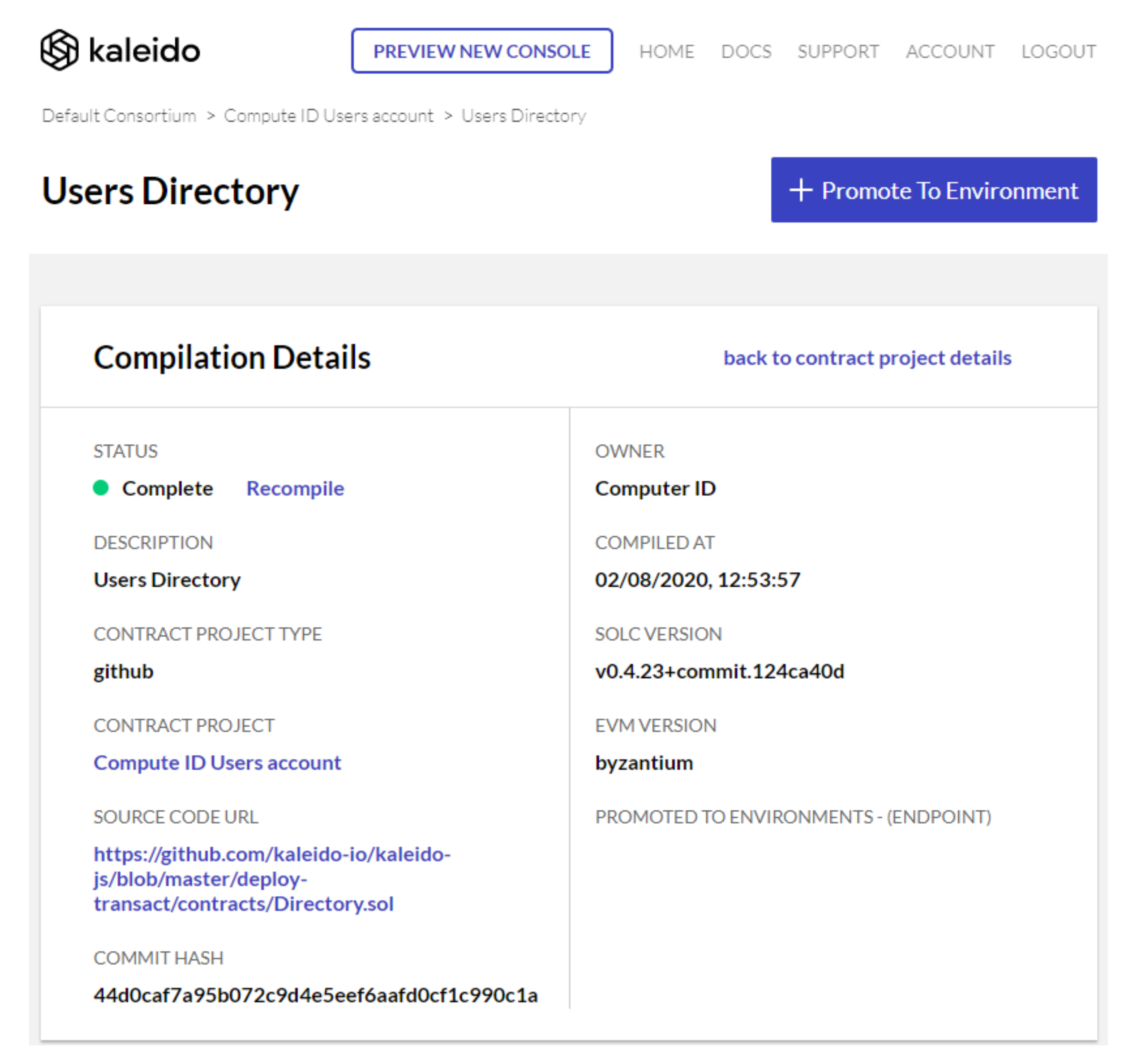Open the Support page
1130x1064 pixels.
pyautogui.click(x=838, y=52)
